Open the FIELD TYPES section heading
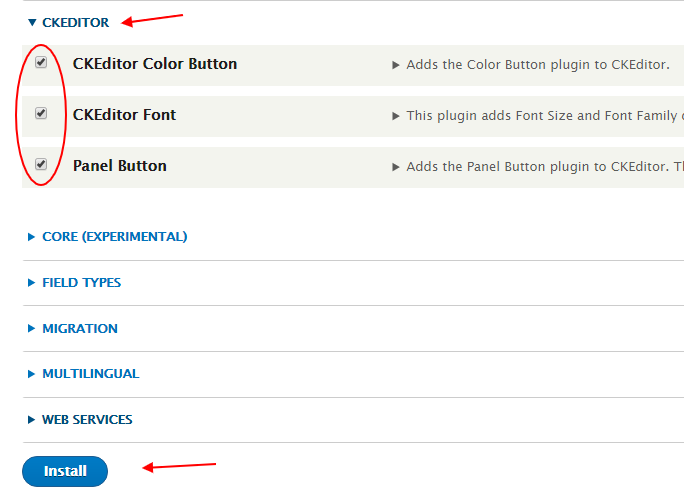684x500 pixels. click(81, 283)
